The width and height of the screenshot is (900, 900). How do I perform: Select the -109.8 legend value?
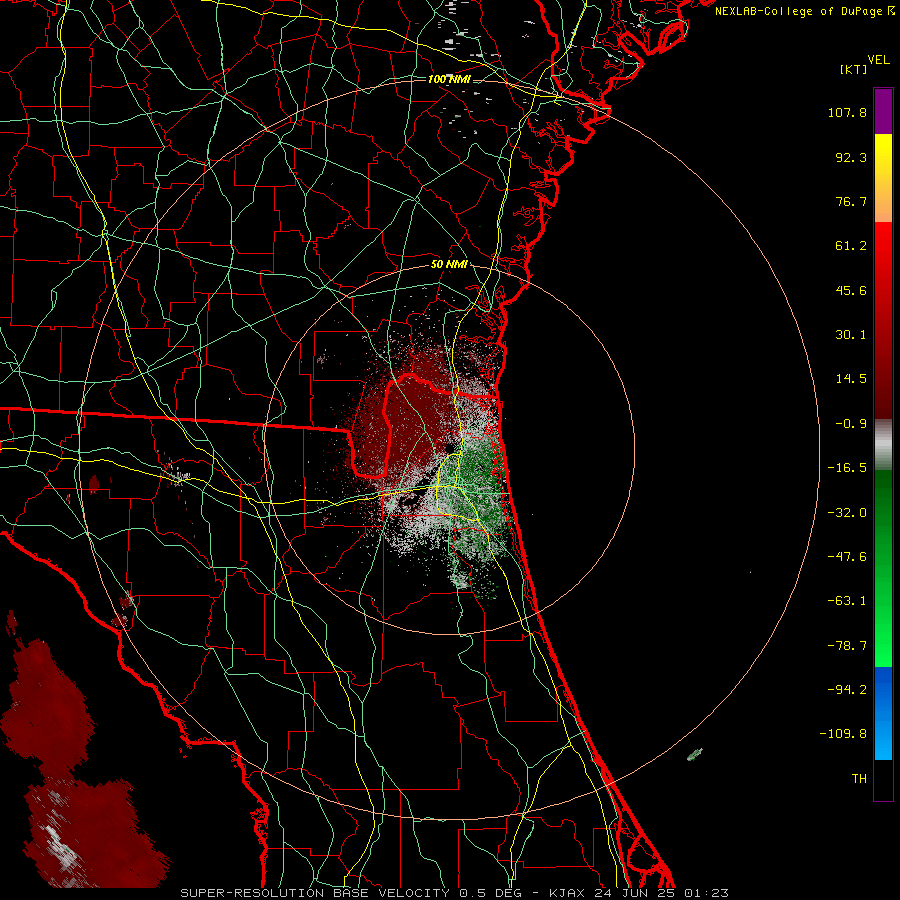point(843,734)
